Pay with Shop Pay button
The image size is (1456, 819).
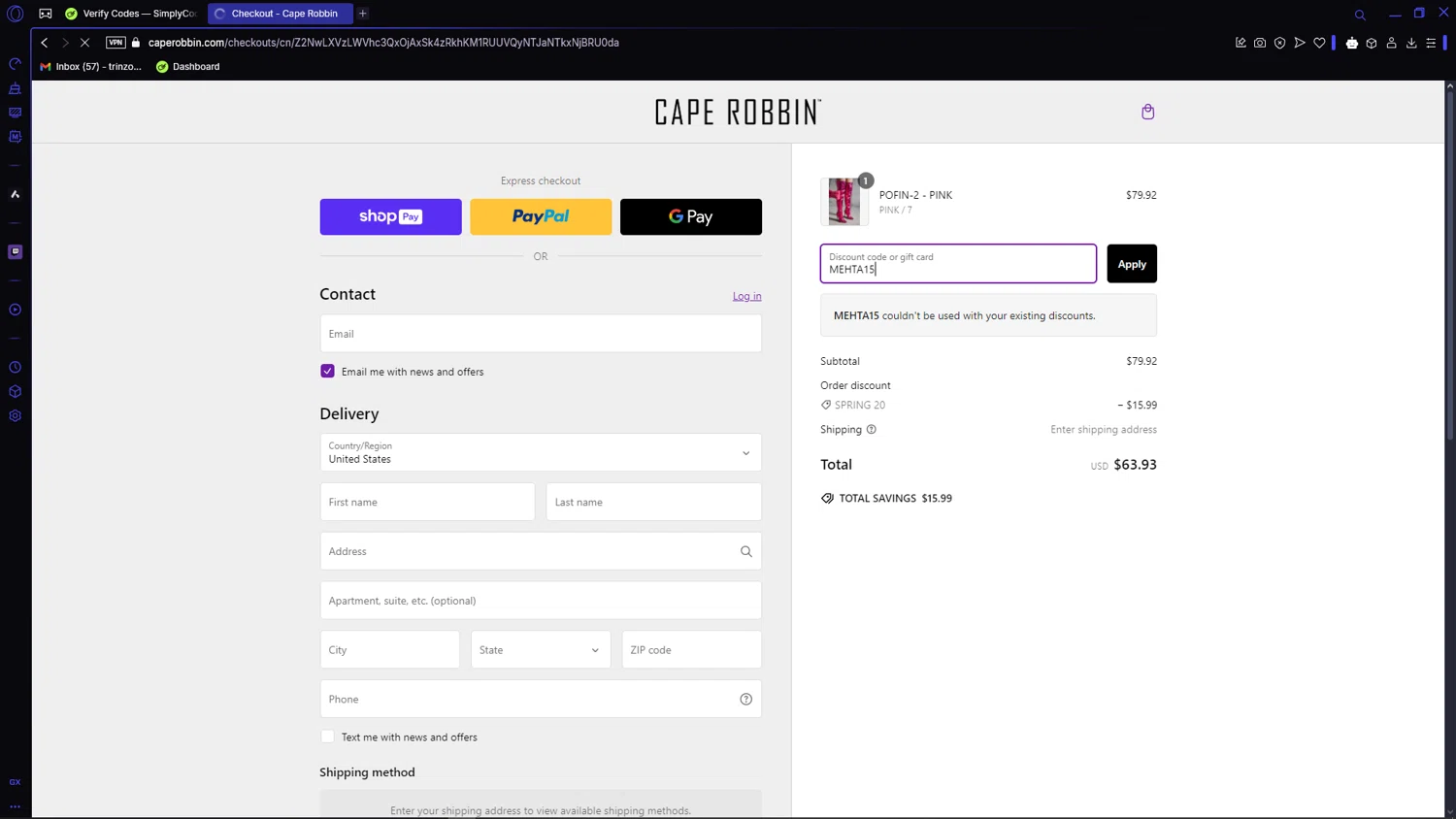390,216
